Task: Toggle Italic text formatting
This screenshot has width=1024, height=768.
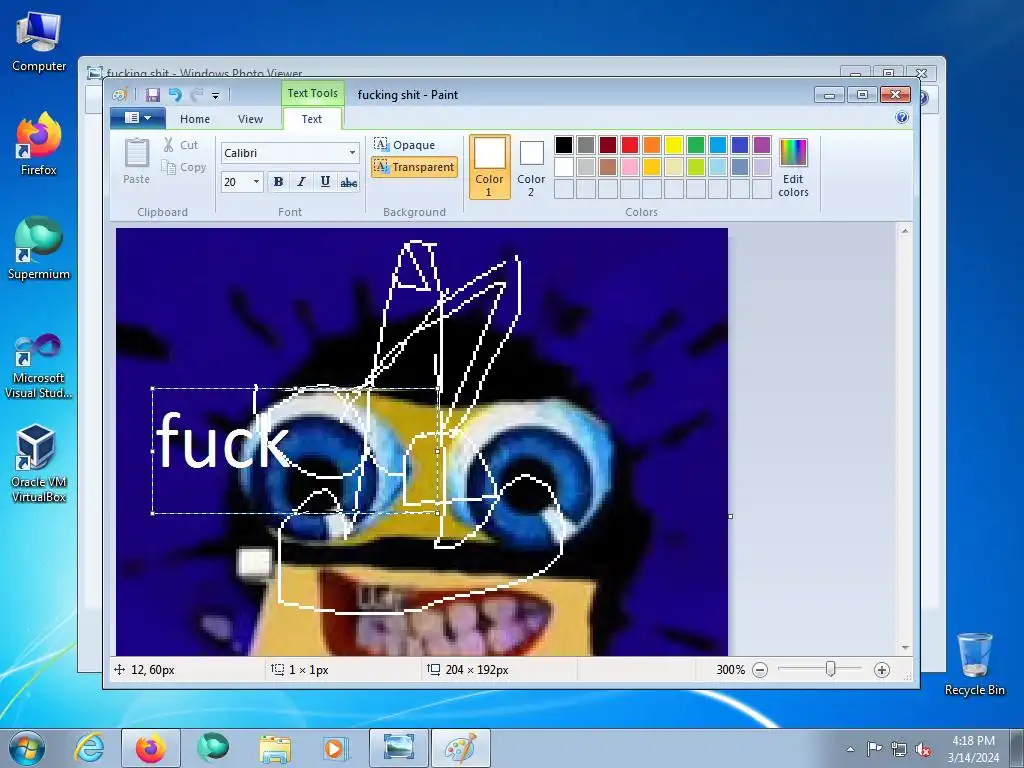Action: pyautogui.click(x=301, y=182)
